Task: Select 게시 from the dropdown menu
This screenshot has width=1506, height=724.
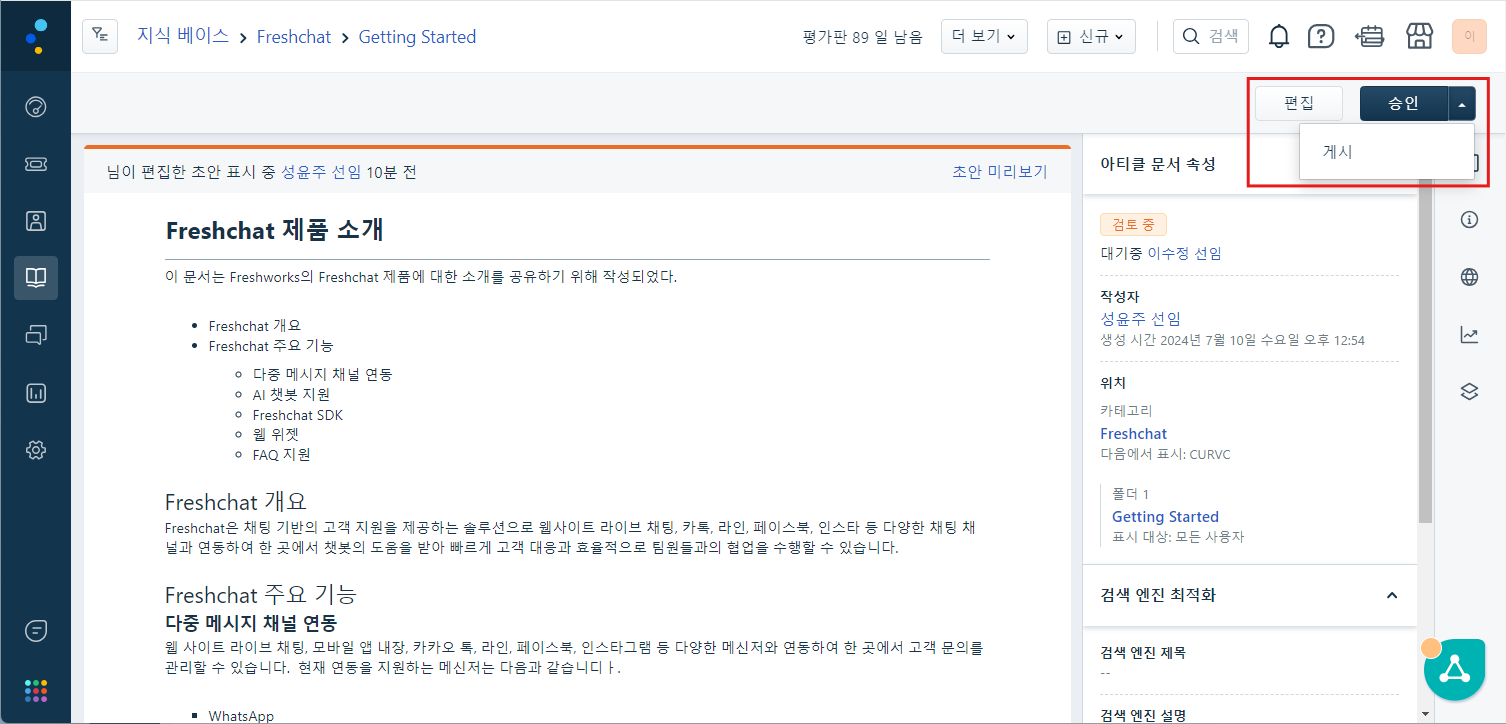Action: (x=1386, y=152)
